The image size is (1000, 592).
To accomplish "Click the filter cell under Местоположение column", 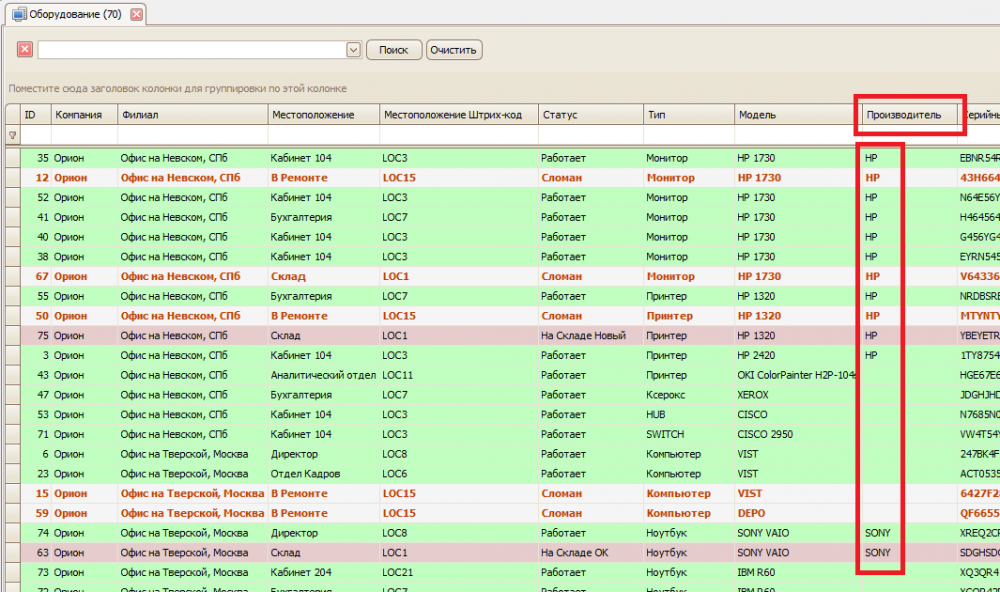I will [x=323, y=135].
